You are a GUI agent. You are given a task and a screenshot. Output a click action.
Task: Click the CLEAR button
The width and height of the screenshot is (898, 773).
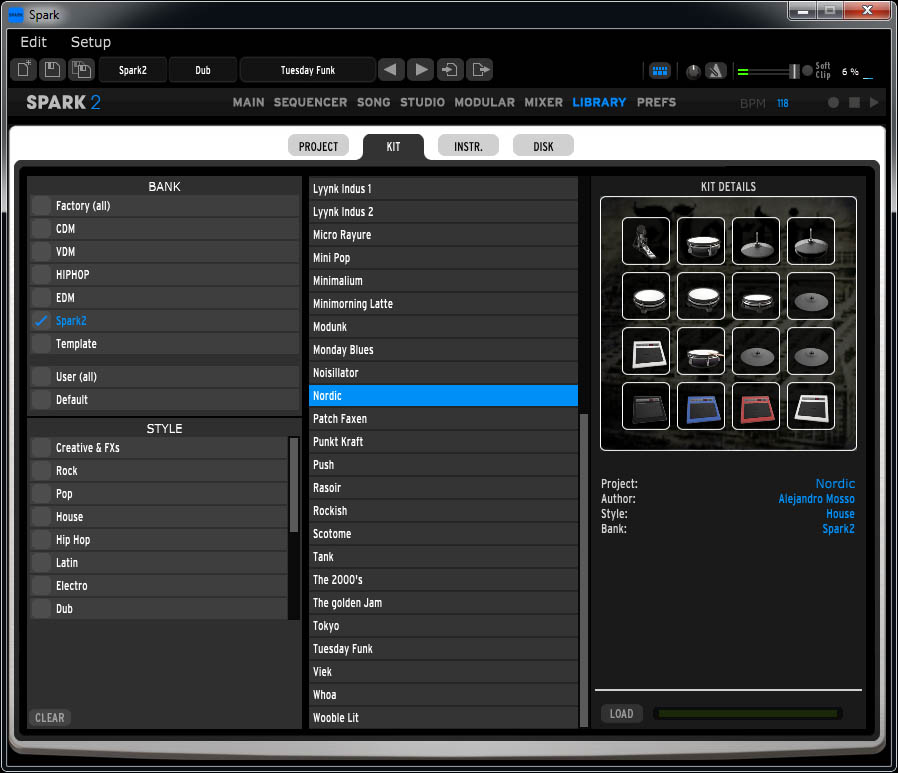[50, 717]
